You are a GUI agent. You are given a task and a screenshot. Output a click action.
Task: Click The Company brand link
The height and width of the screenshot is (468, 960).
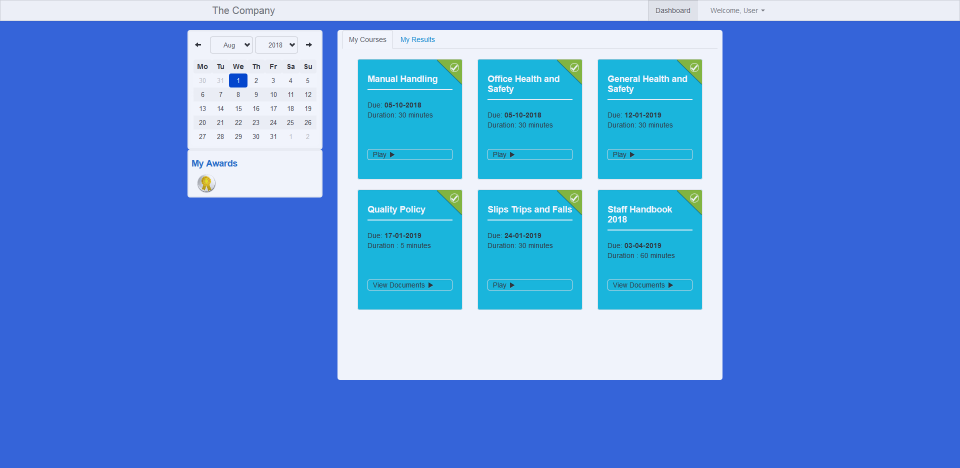point(244,10)
